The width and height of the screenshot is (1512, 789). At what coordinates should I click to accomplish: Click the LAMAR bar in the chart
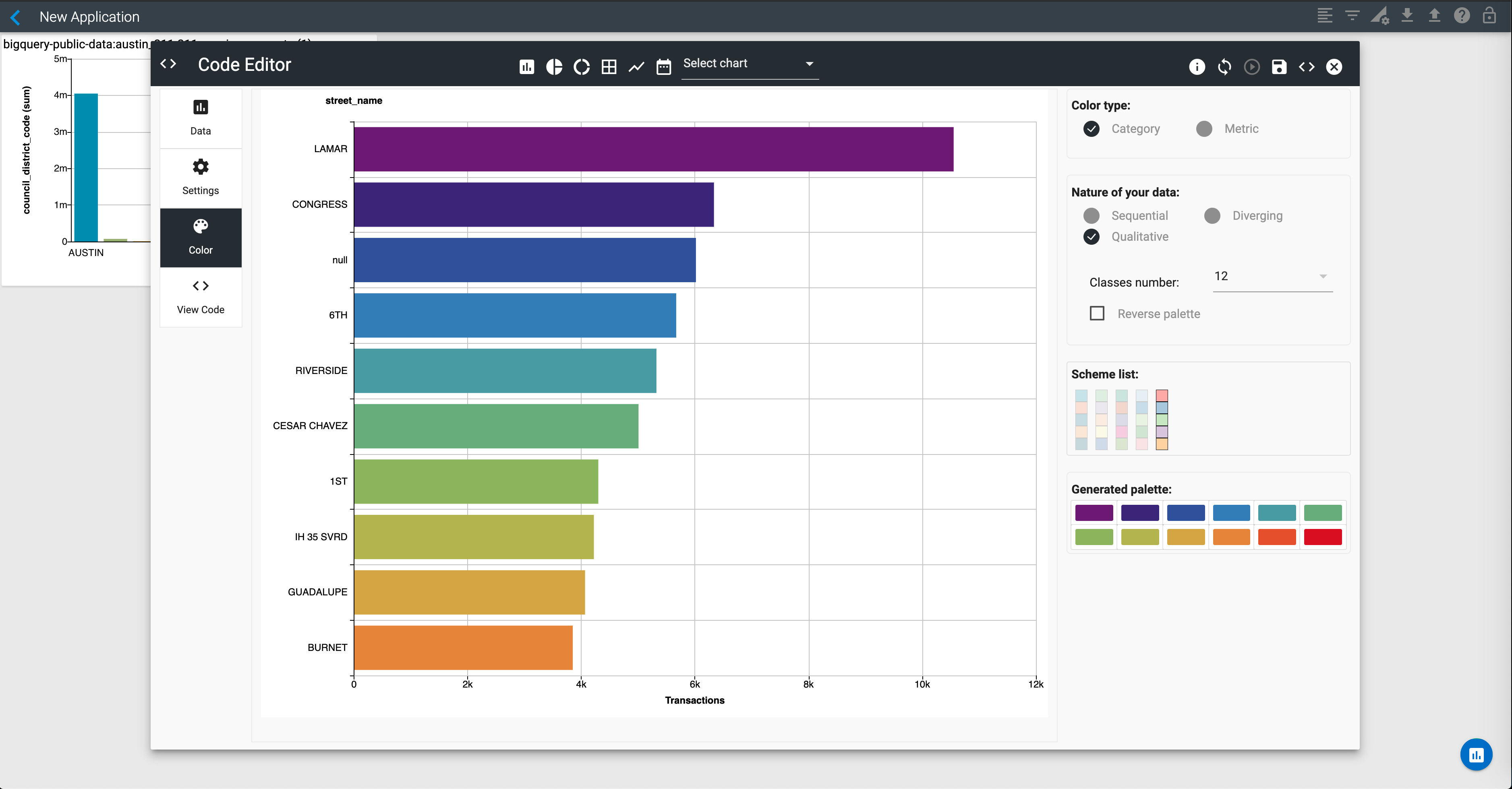(653, 149)
